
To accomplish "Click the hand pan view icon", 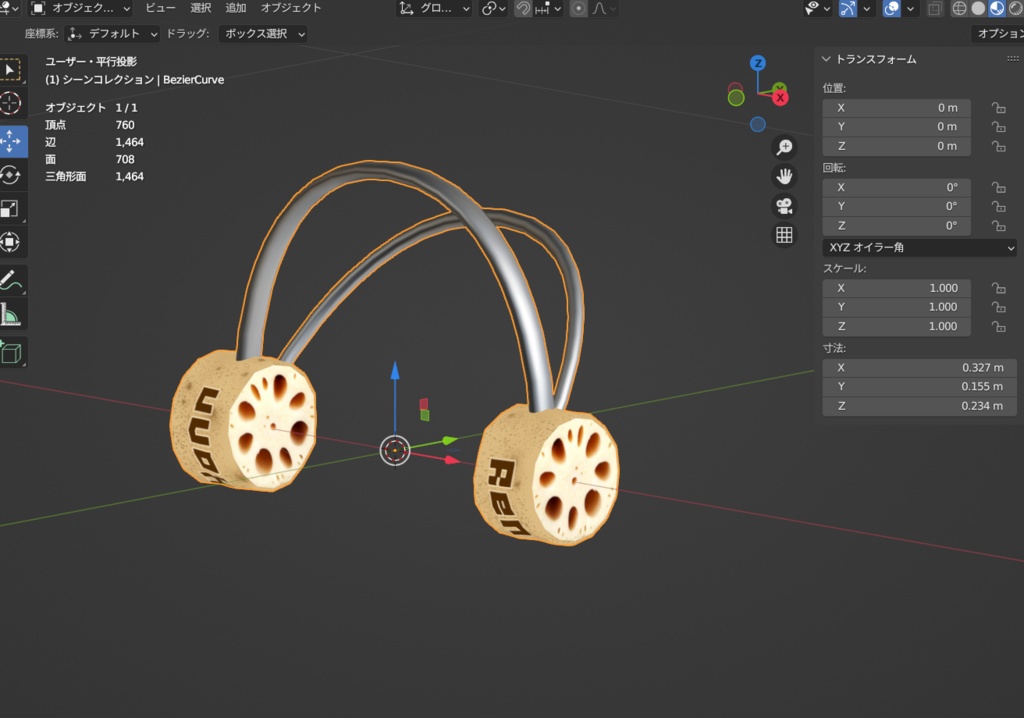I will pos(784,177).
